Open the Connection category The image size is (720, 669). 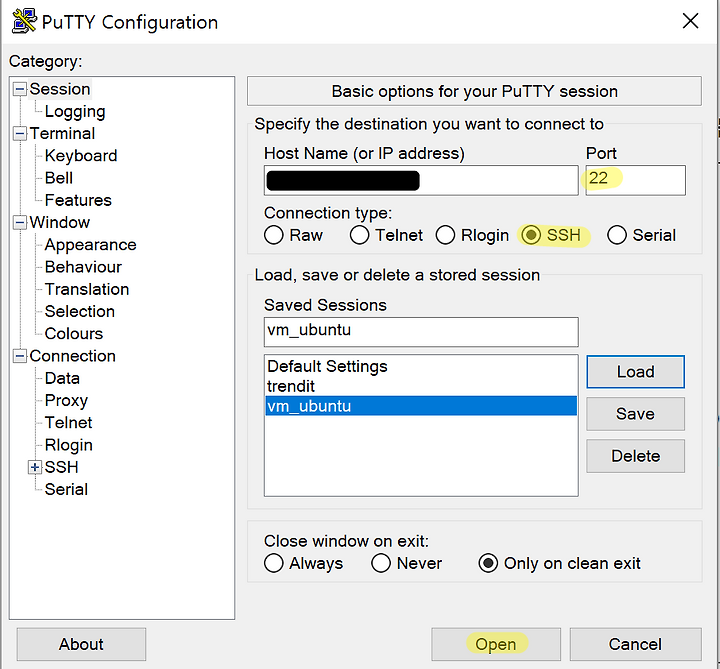[x=73, y=356]
